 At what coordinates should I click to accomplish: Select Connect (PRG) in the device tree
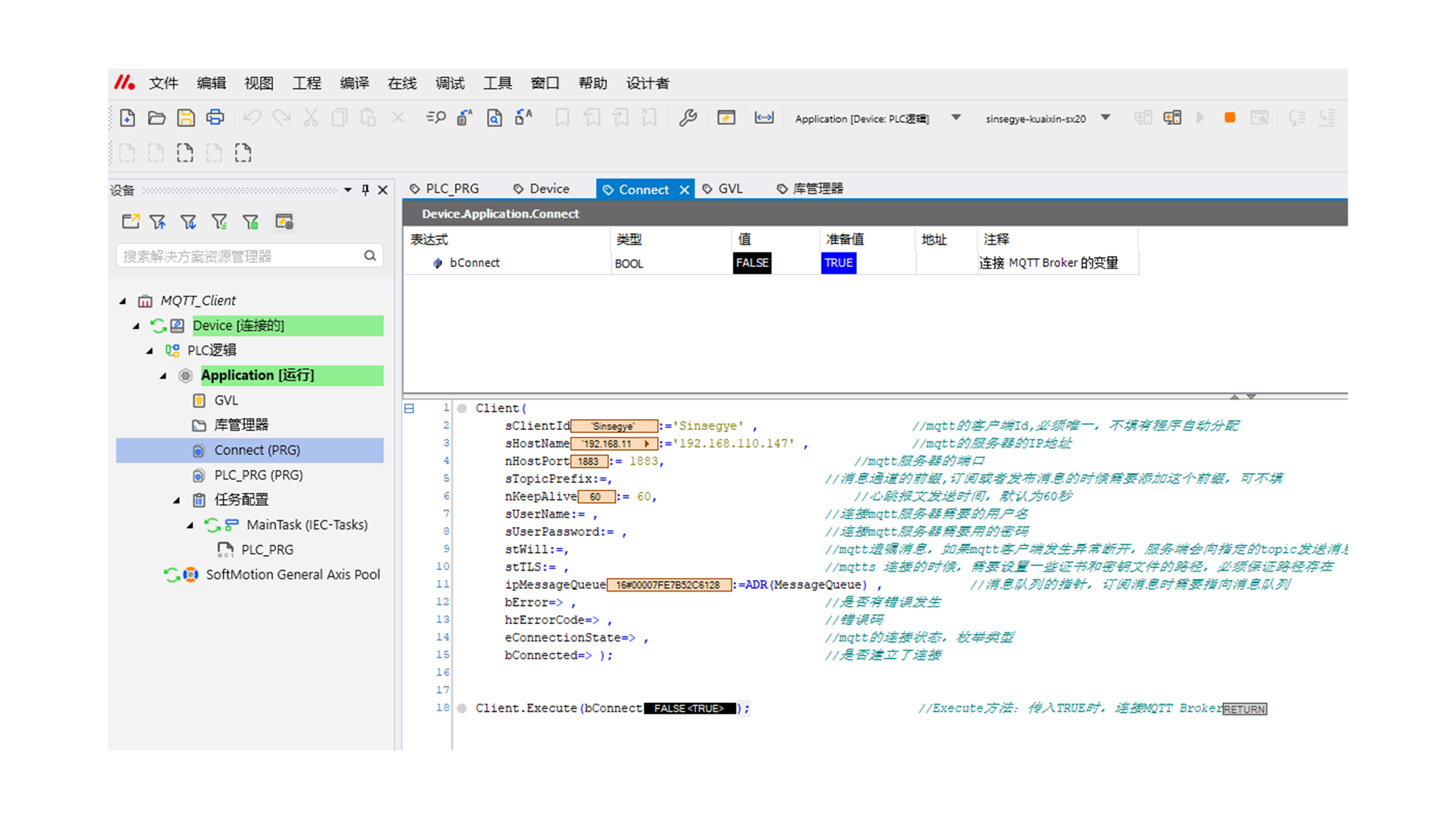click(257, 450)
